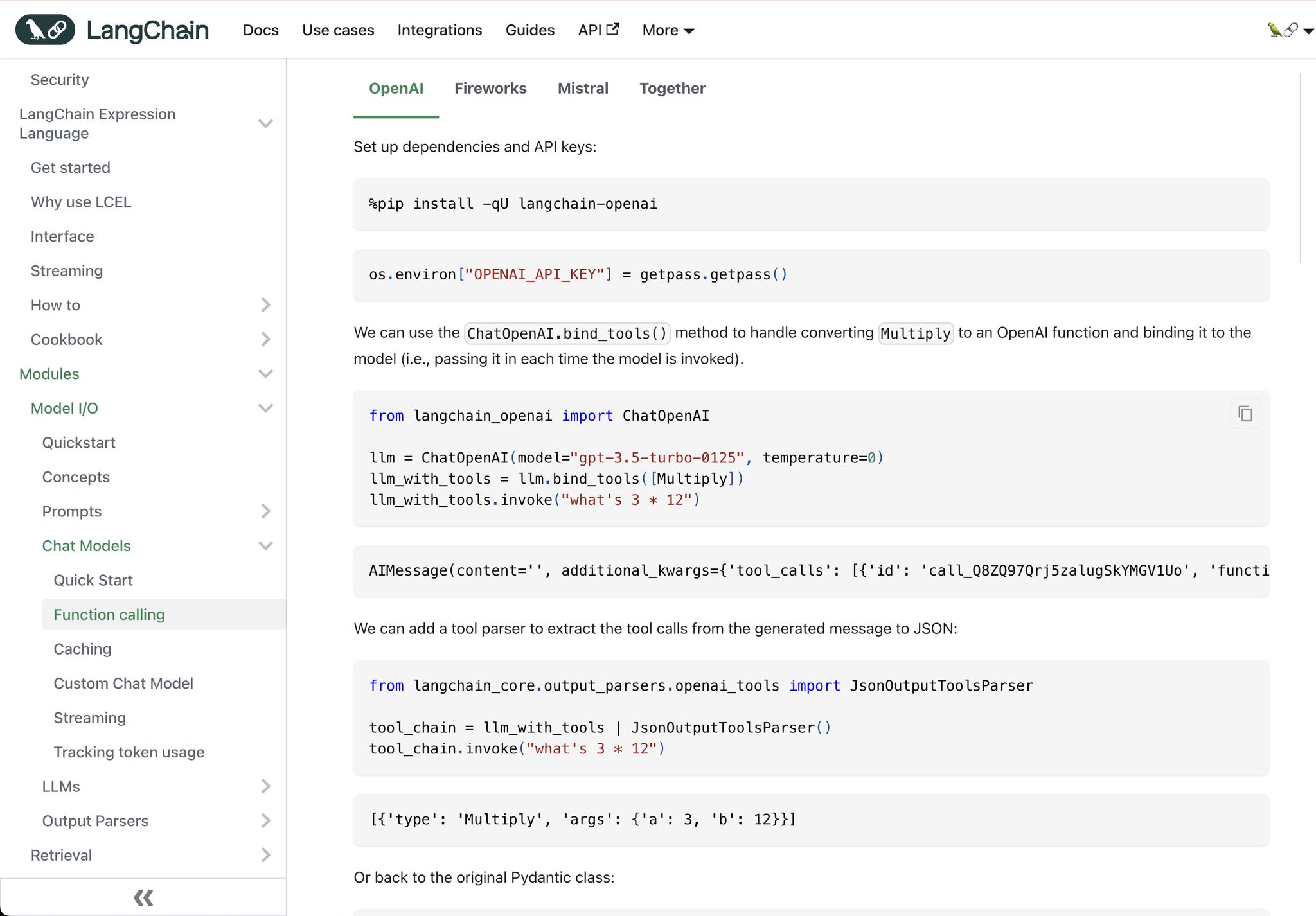Open the Interface sidebar link
1316x916 pixels.
click(x=62, y=236)
